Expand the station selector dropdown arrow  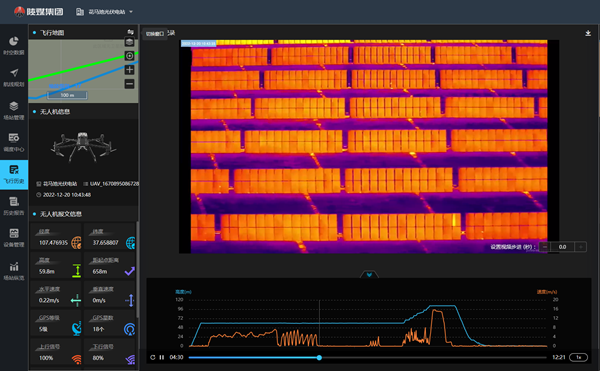coord(131,12)
